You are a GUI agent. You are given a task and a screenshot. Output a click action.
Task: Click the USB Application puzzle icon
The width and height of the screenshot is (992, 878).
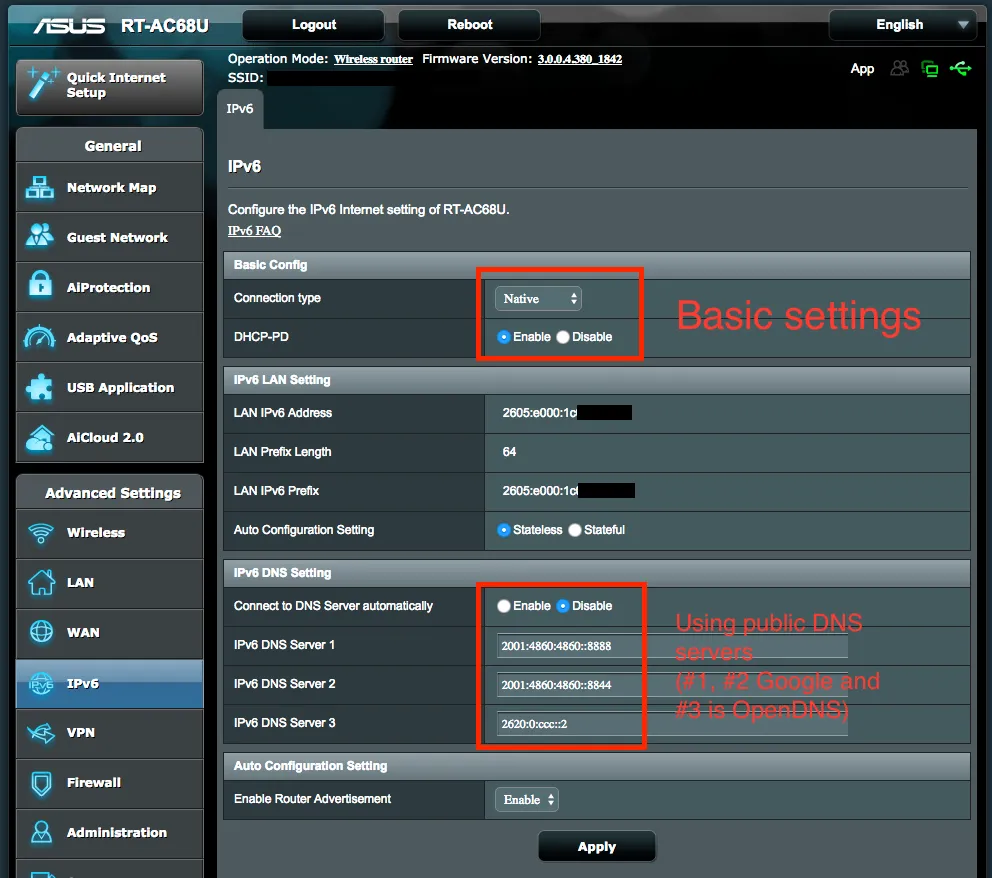click(40, 387)
